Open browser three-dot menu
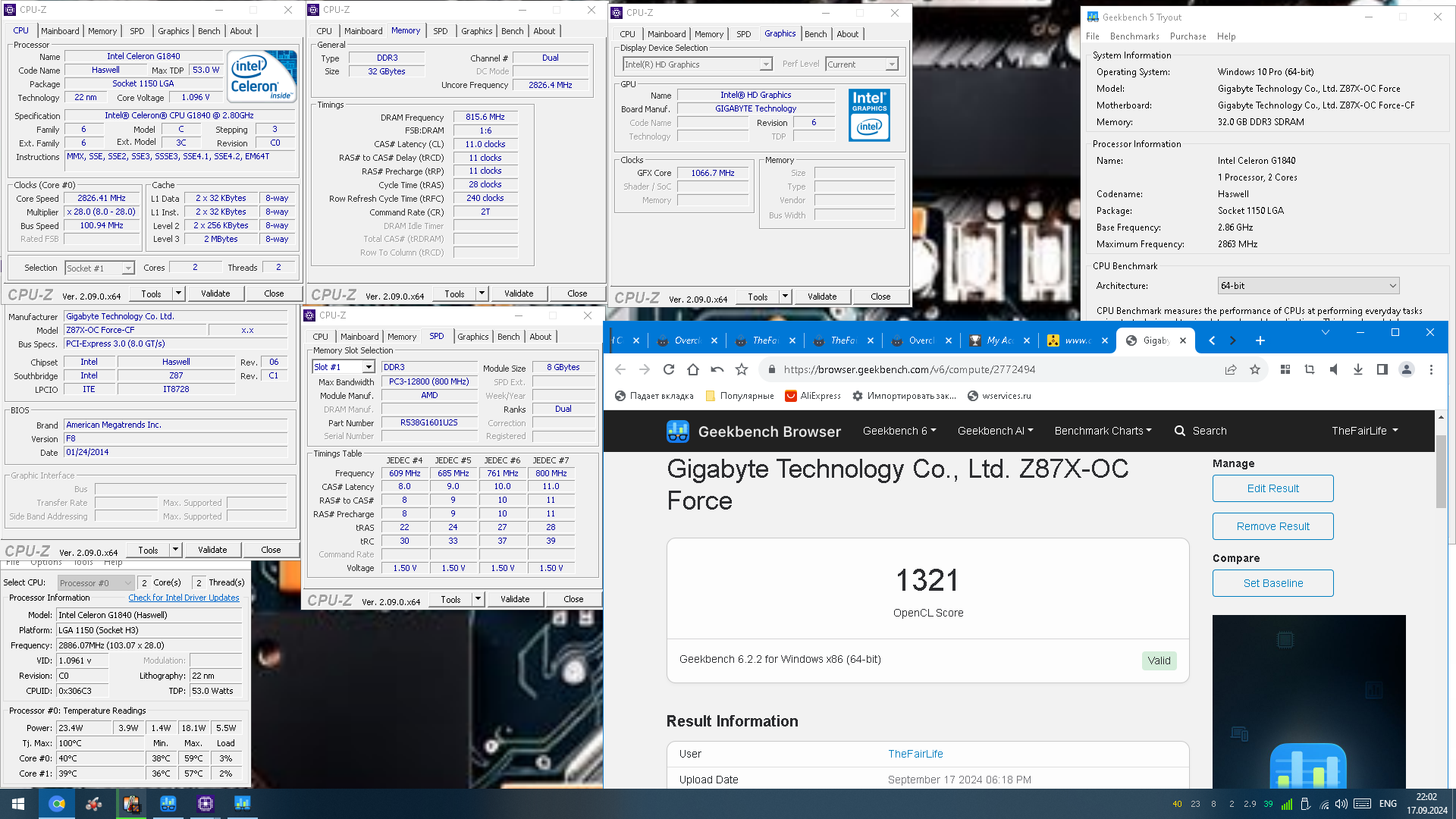The width and height of the screenshot is (1456, 819). (x=1431, y=369)
